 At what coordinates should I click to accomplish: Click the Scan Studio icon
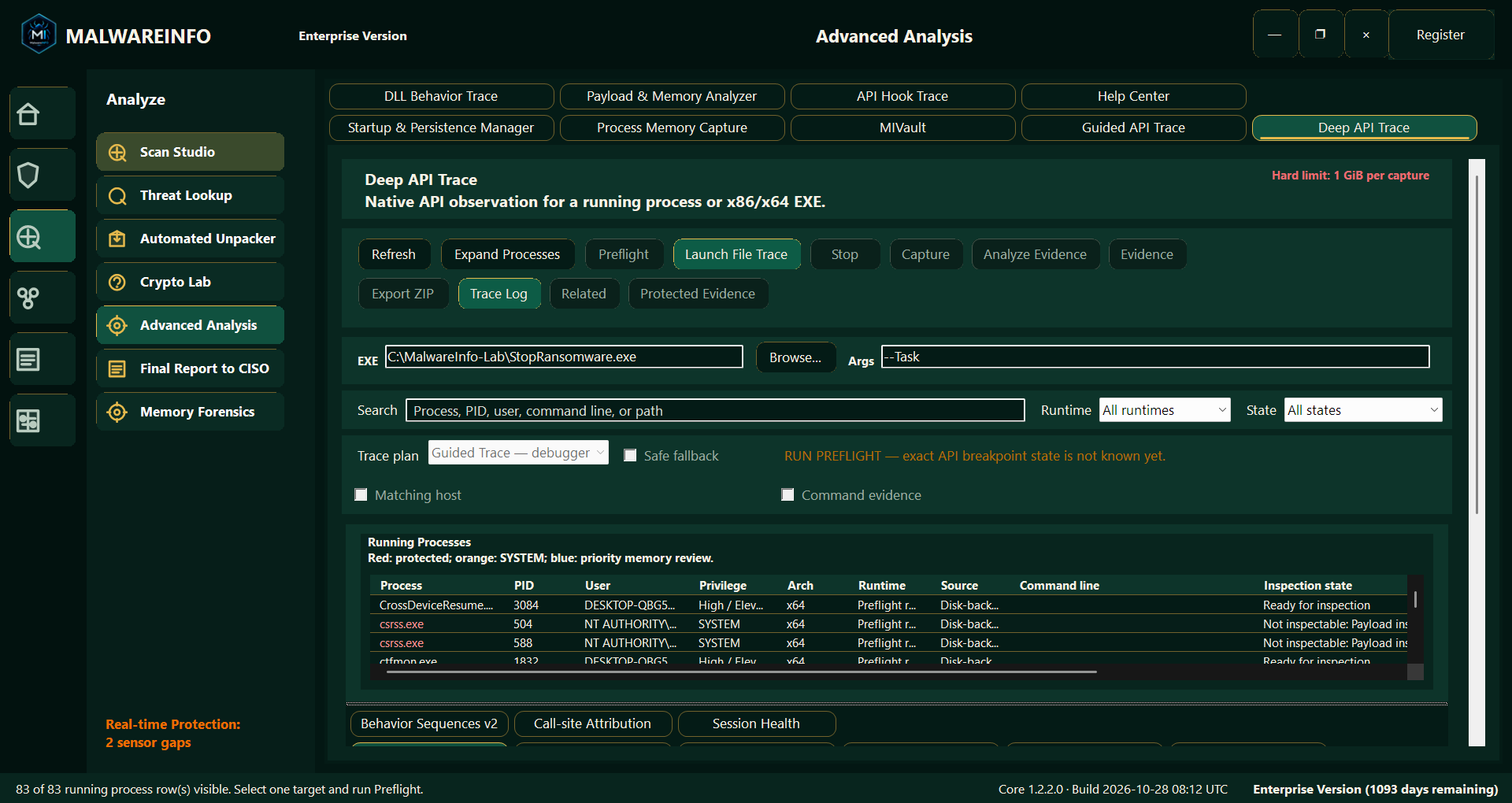point(117,153)
